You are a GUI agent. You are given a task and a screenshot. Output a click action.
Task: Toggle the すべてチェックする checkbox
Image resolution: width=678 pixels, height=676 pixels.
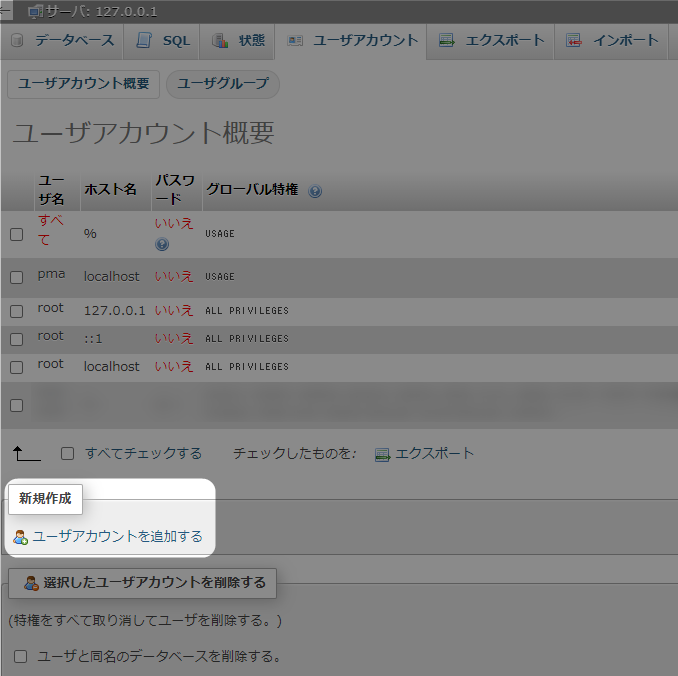[x=67, y=454]
